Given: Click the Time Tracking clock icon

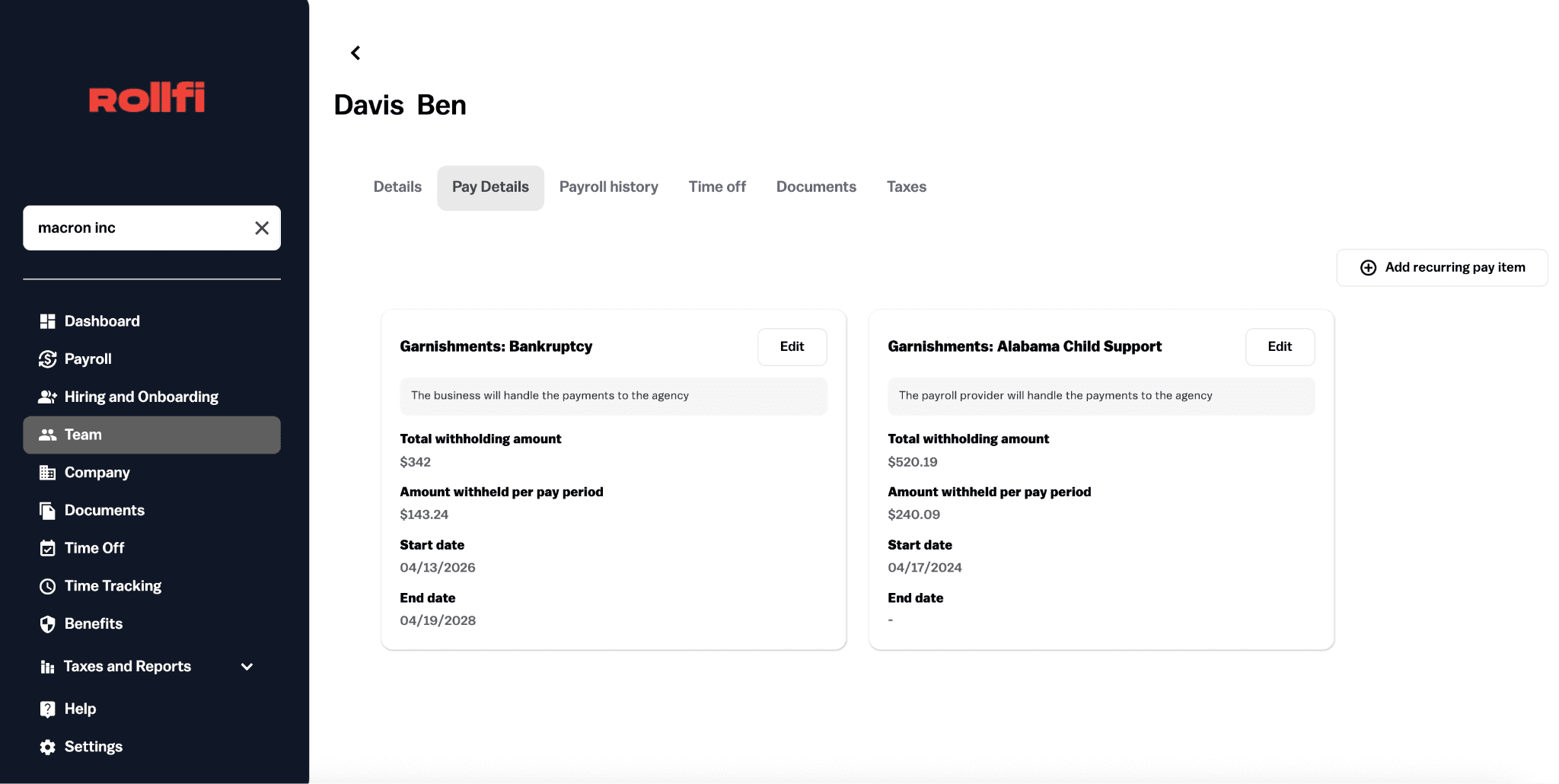Looking at the screenshot, I should pyautogui.click(x=47, y=586).
